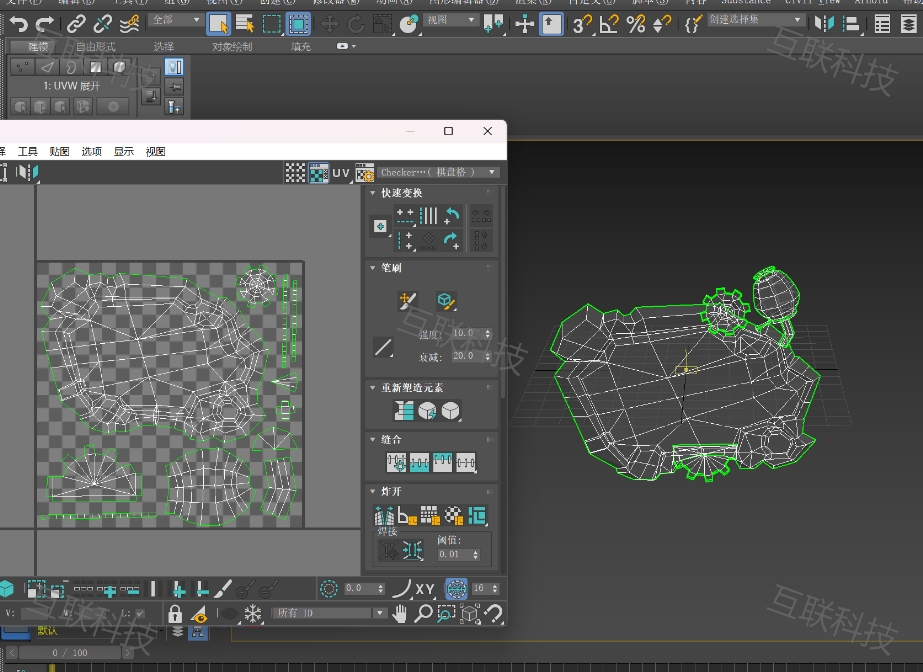The image size is (923, 672).
Task: Select the Link tool chain icon
Action: pyautogui.click(x=76, y=24)
